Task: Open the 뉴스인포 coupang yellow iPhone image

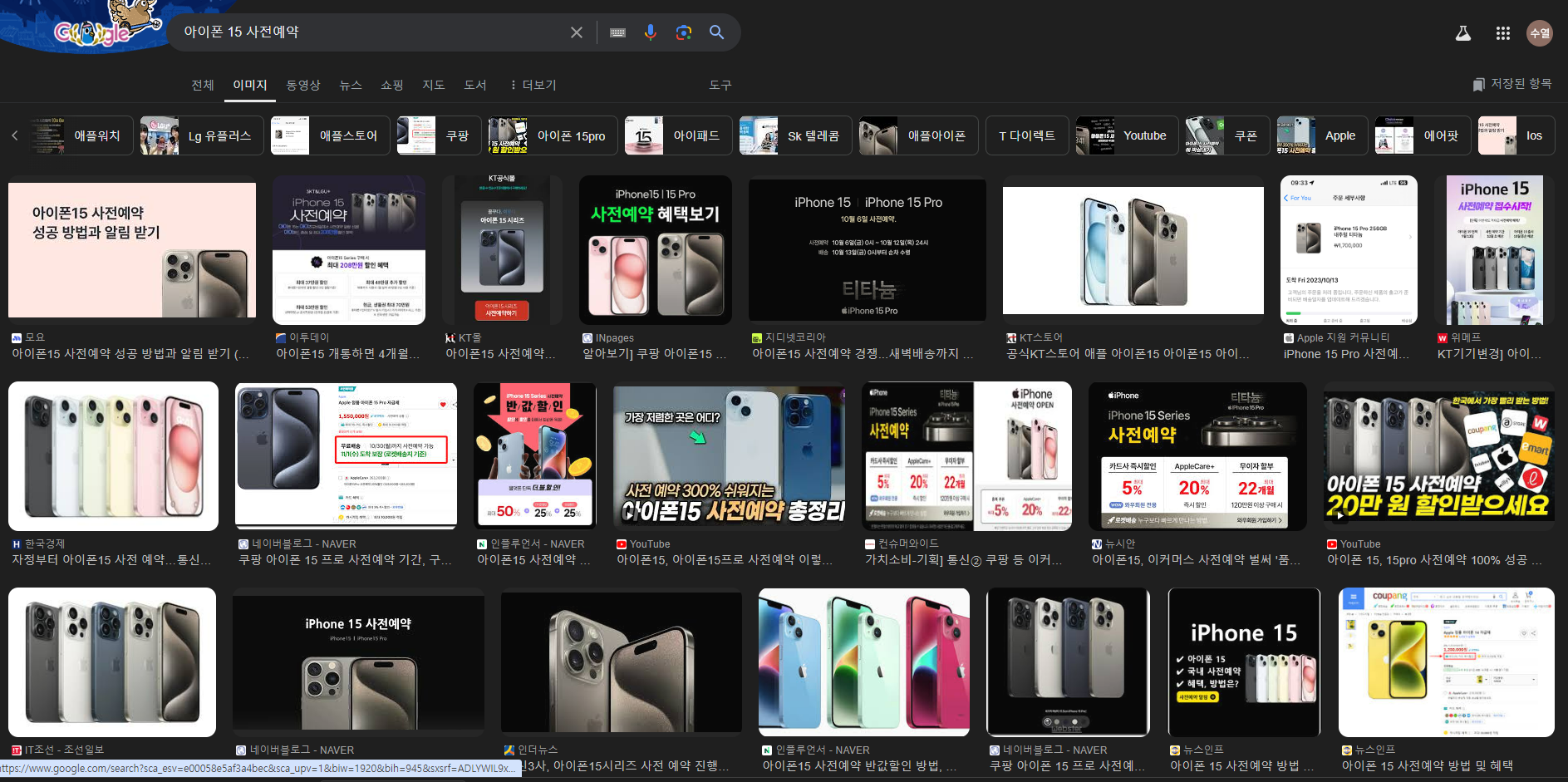Action: [1447, 662]
